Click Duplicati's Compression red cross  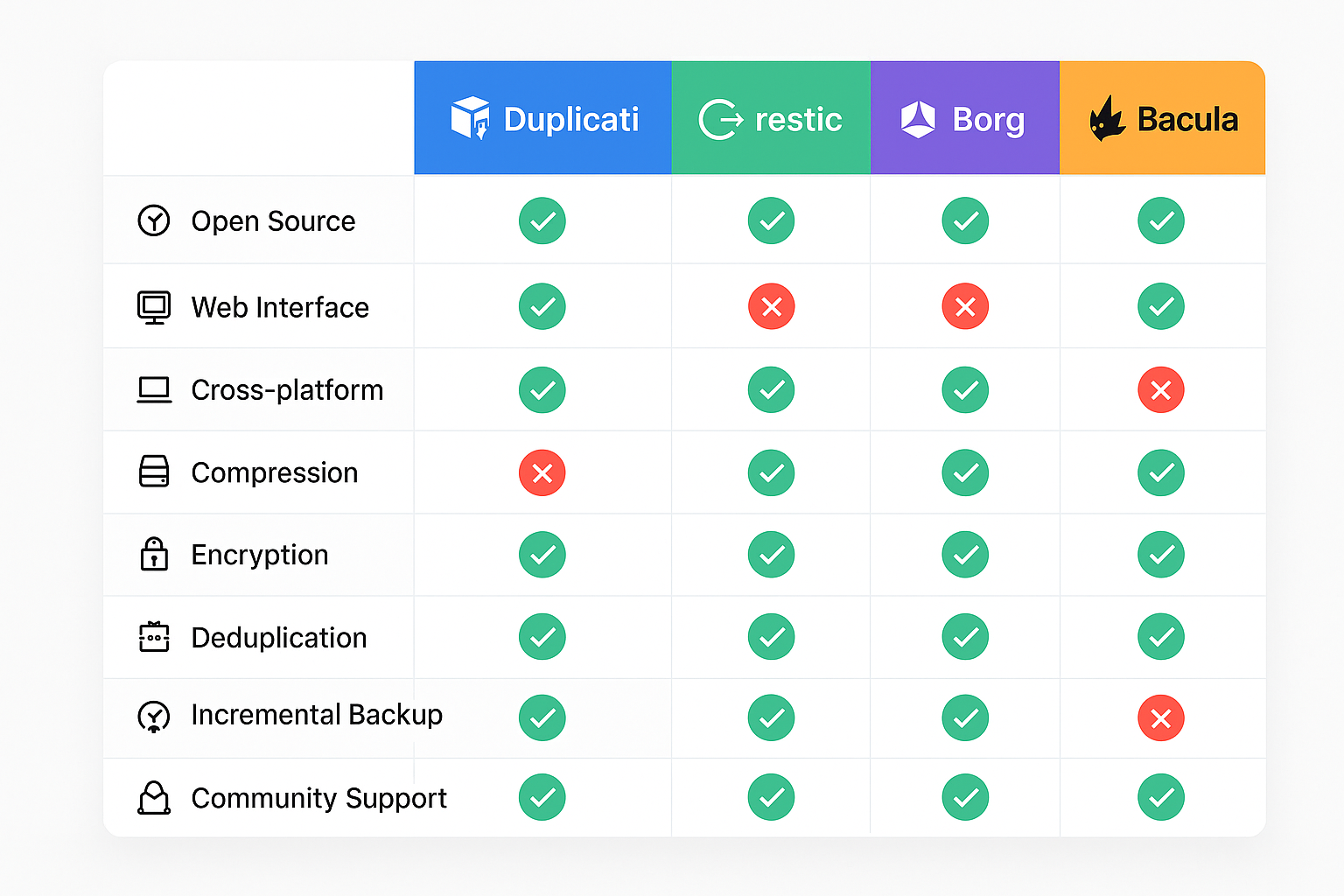click(x=542, y=472)
